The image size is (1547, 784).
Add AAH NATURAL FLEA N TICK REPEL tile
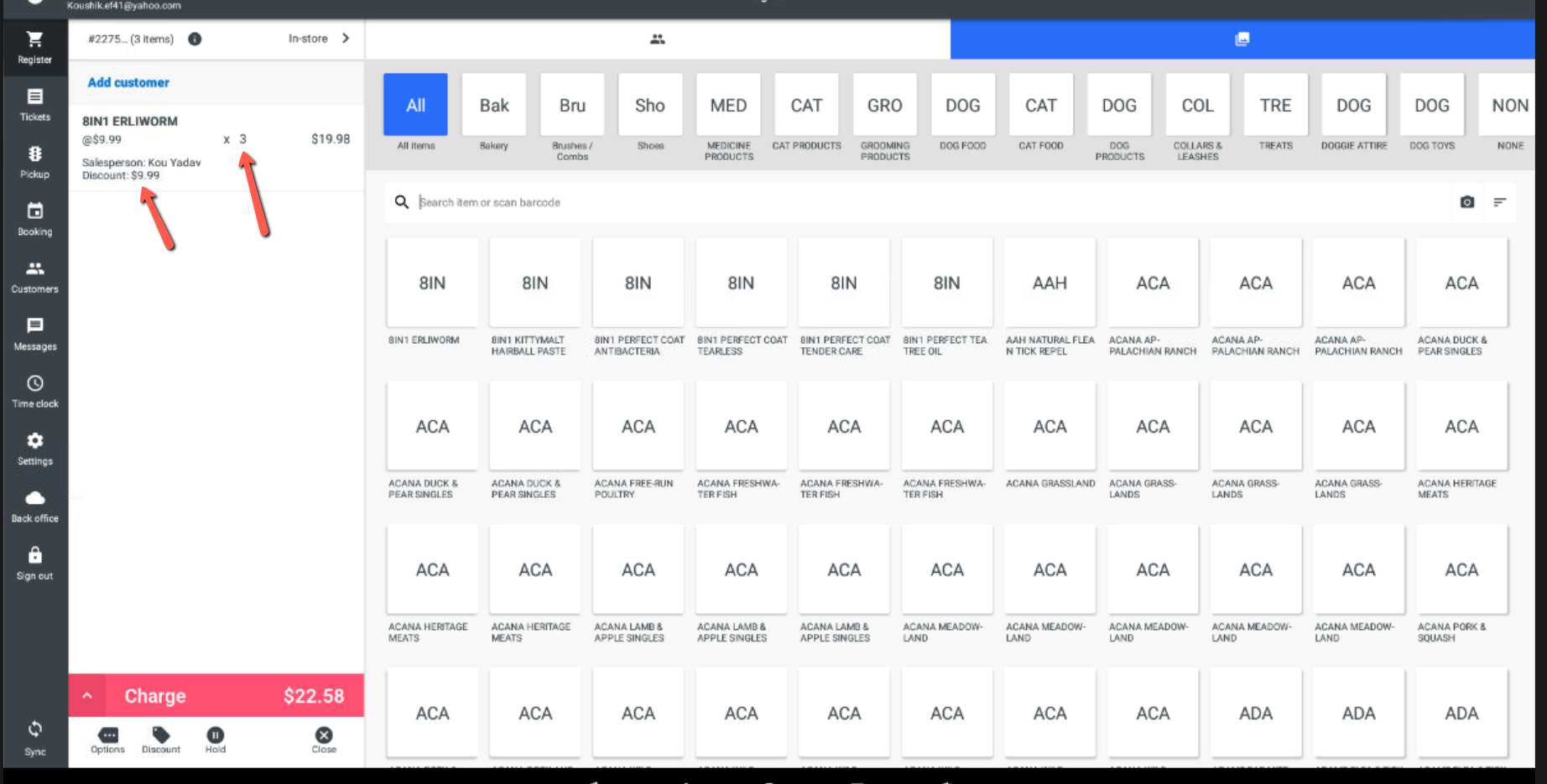(x=1050, y=283)
